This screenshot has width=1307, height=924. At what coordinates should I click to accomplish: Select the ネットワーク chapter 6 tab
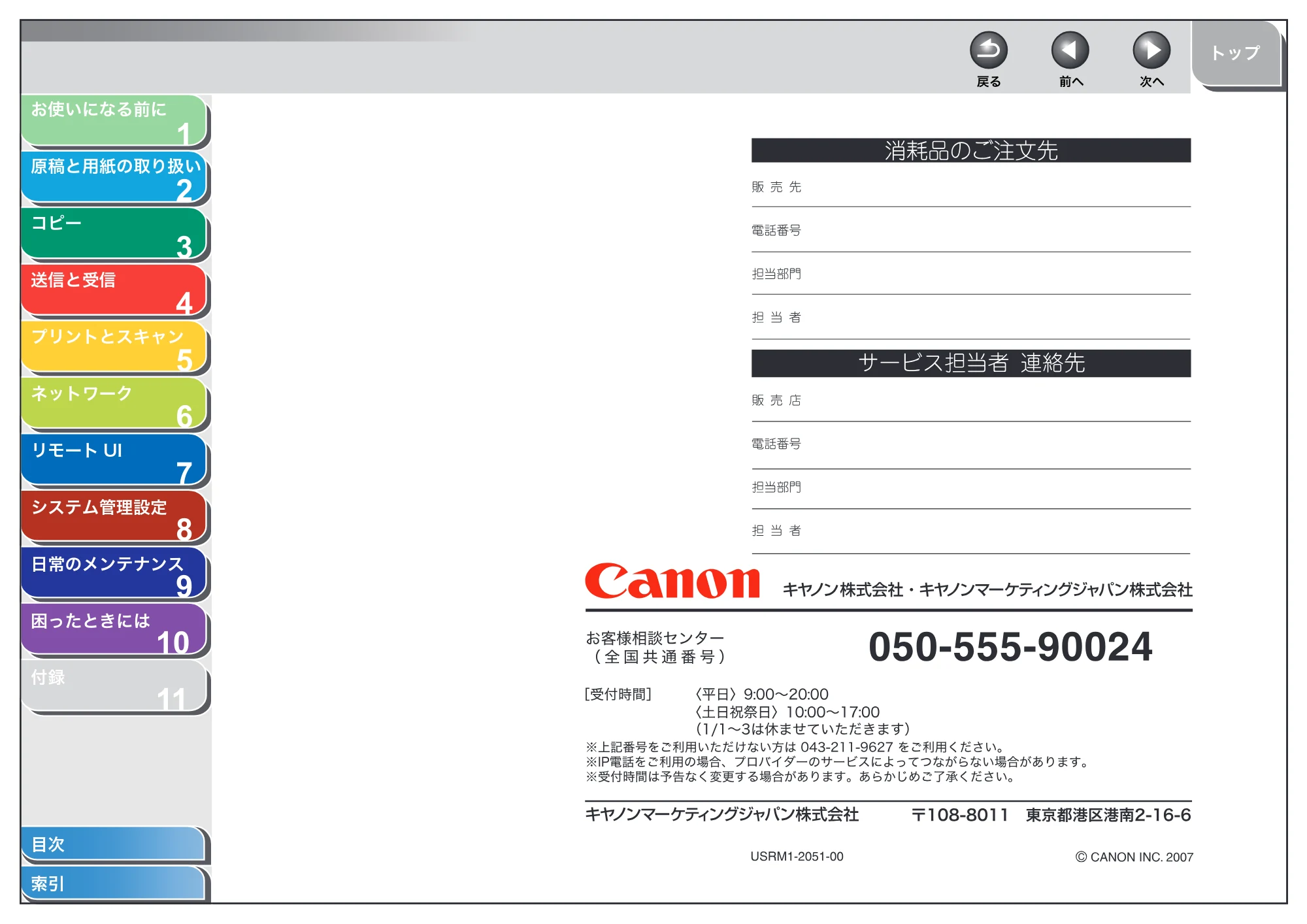pyautogui.click(x=114, y=404)
